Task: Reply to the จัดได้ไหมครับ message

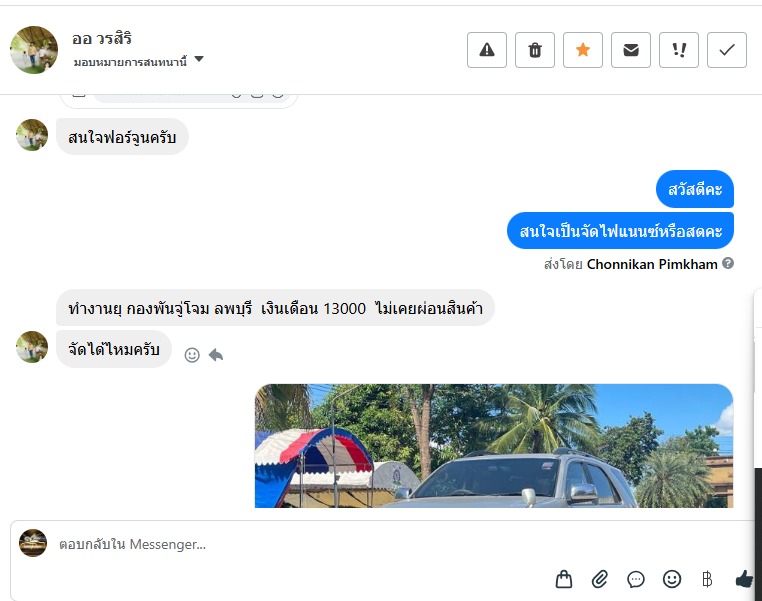Action: 216,355
